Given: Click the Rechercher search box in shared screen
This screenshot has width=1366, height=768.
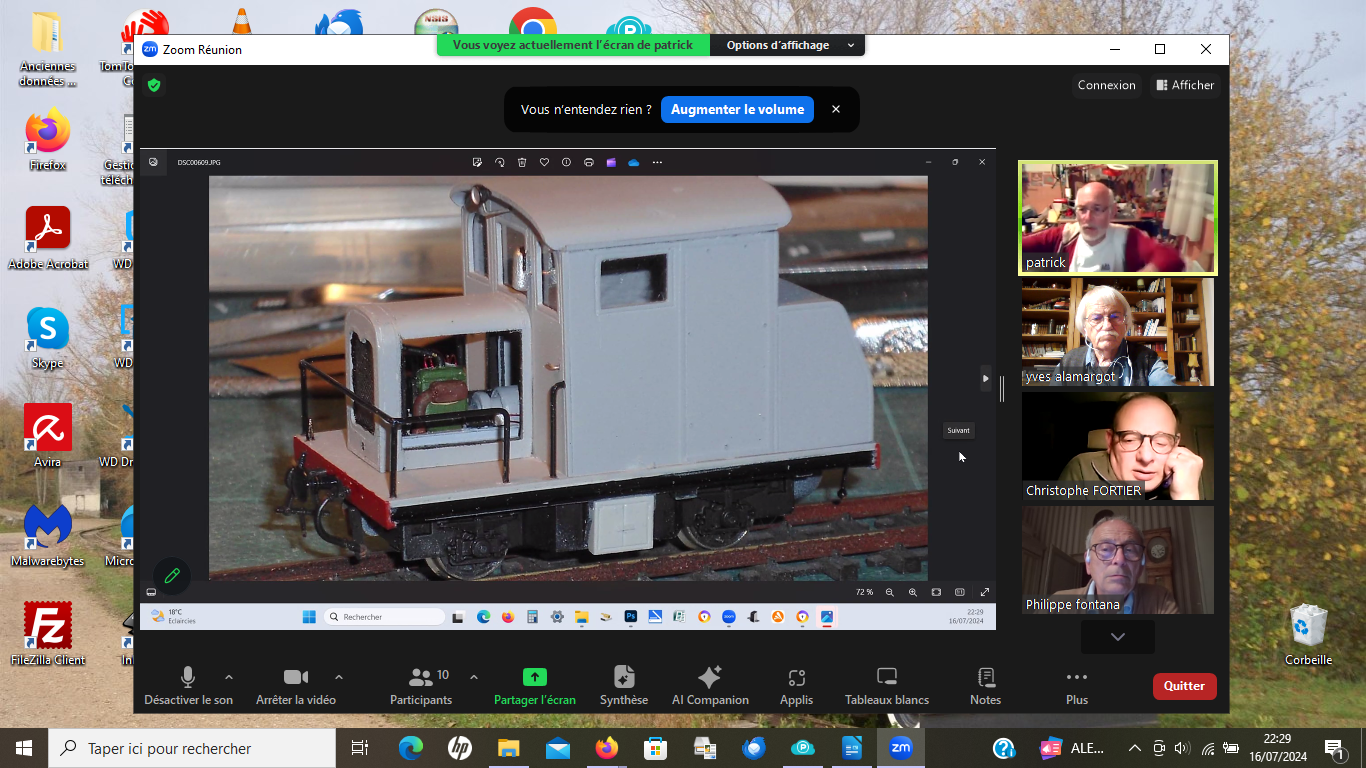Looking at the screenshot, I should (x=383, y=617).
